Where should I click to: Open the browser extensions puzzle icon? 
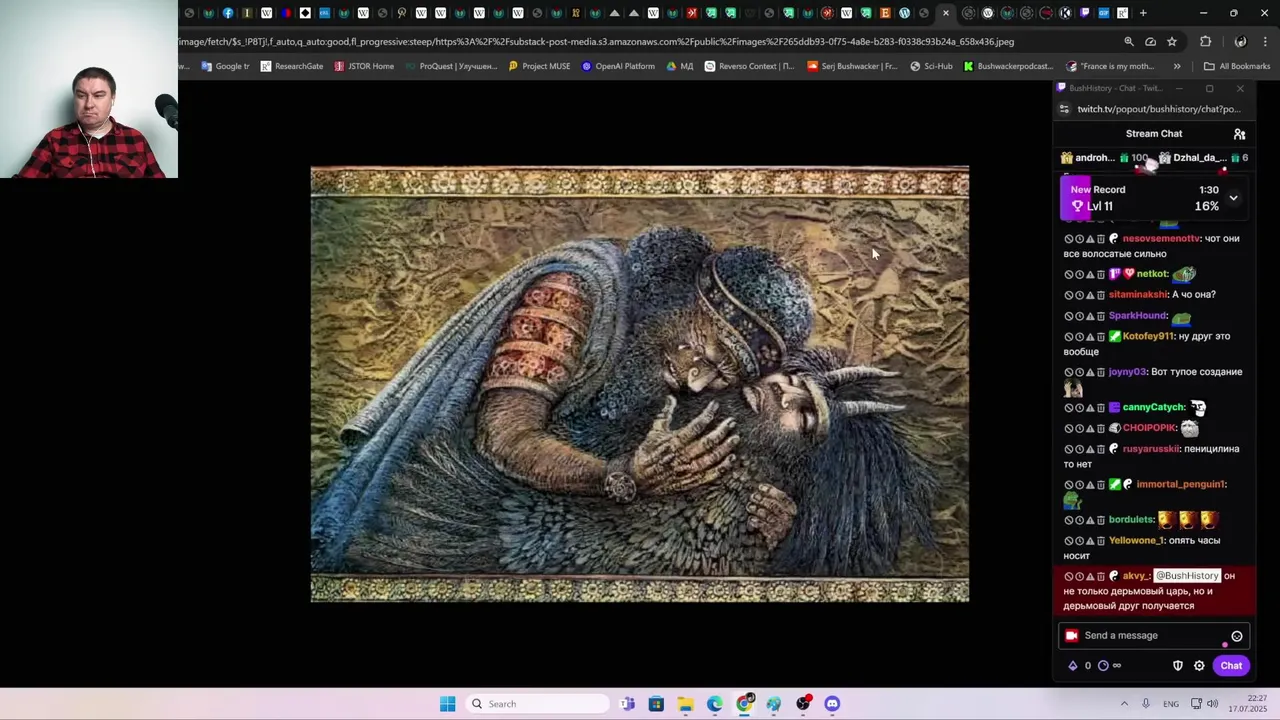click(1205, 42)
